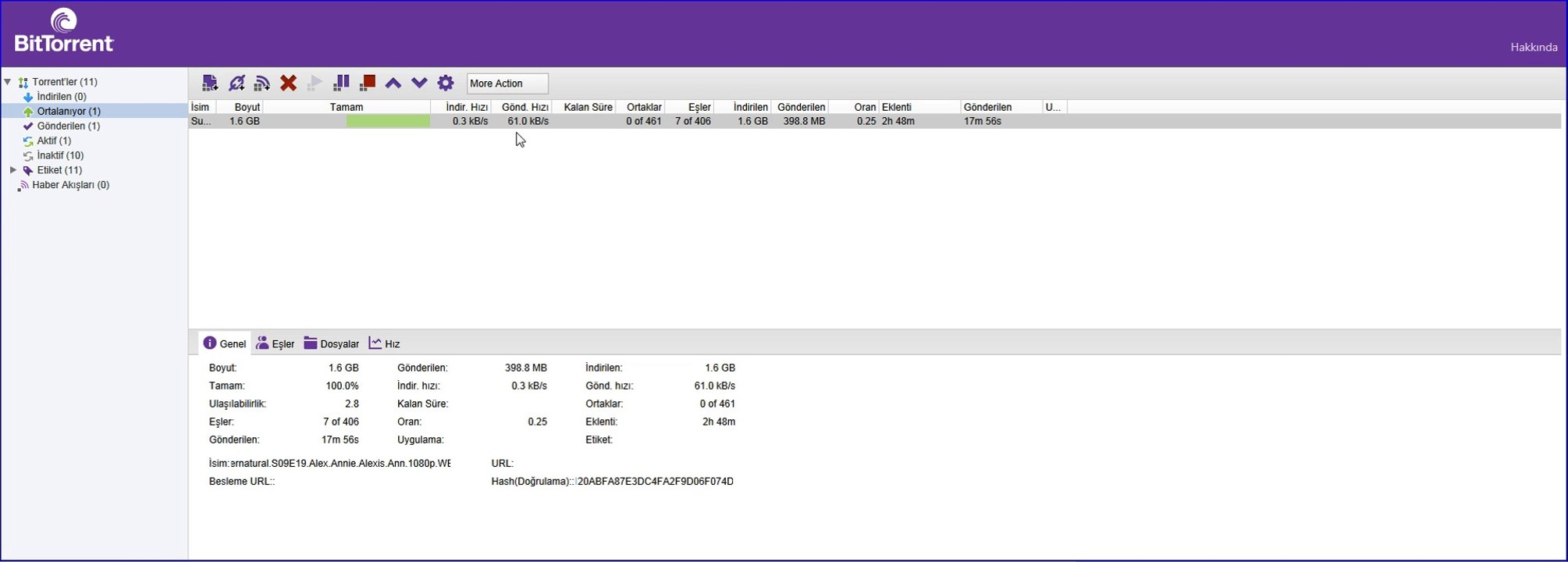Image resolution: width=1568 pixels, height=562 pixels.
Task: Pause the torrent using the pause icon
Action: coord(341,83)
